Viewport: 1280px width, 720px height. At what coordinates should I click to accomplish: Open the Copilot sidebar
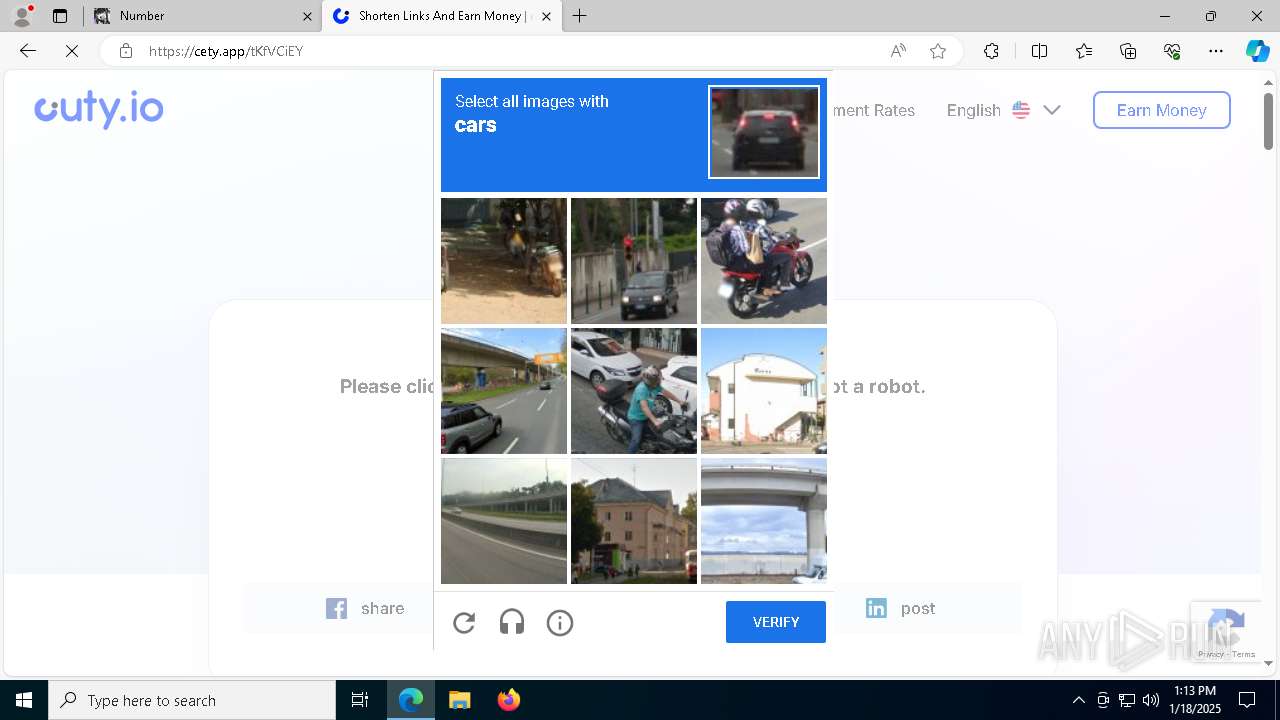pos(1257,51)
